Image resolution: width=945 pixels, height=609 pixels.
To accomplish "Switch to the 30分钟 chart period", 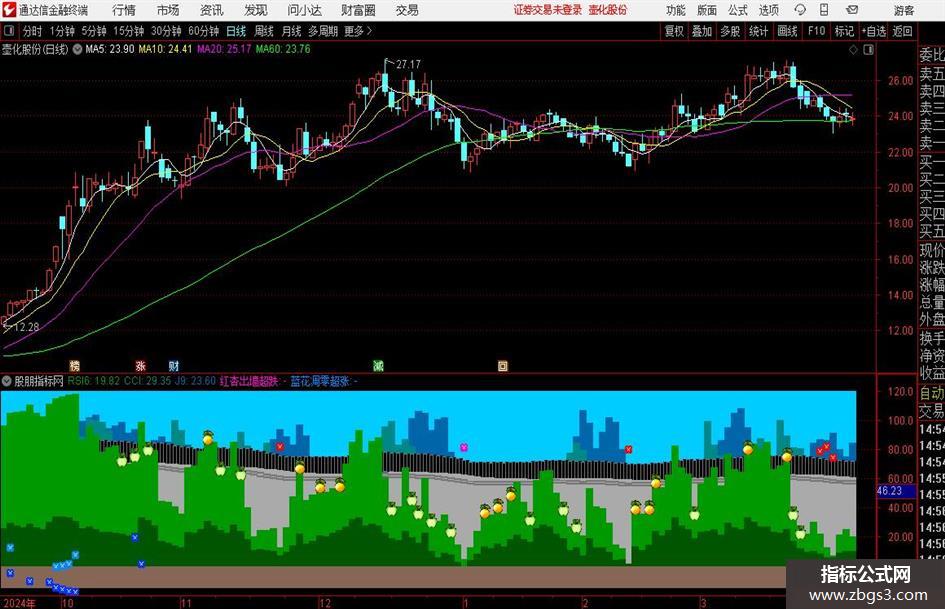I will click(166, 31).
